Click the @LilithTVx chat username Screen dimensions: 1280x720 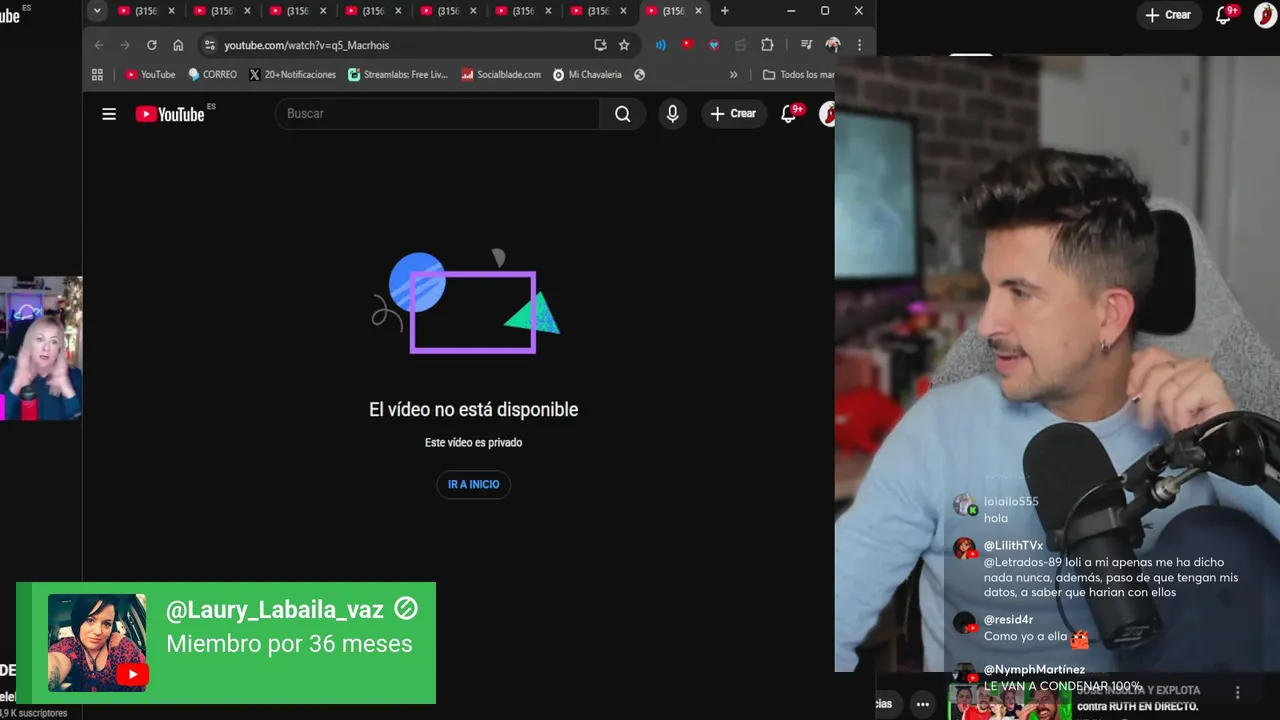(x=1013, y=546)
